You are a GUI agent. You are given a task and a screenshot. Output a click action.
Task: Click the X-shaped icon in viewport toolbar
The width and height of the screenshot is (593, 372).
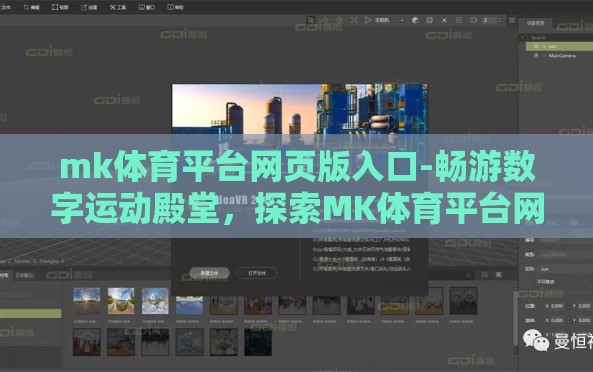444,20
